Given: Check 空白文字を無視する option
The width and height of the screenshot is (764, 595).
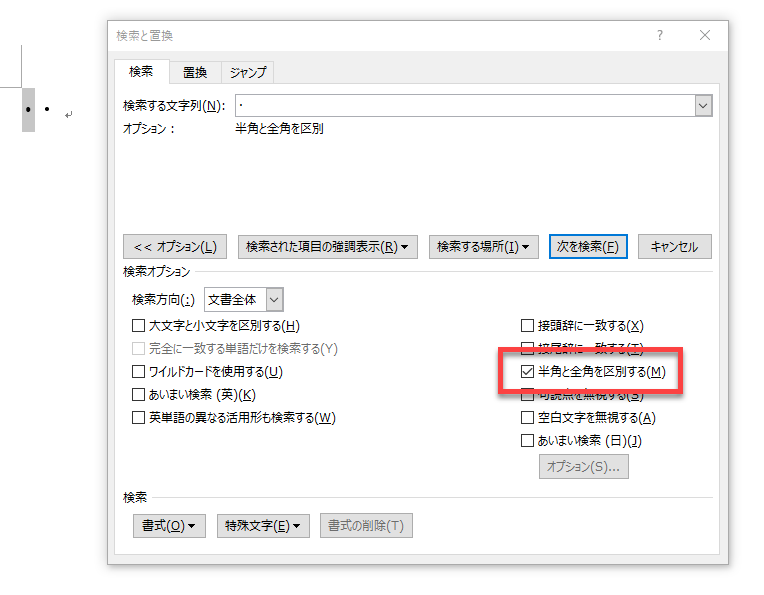Looking at the screenshot, I should tap(528, 417).
